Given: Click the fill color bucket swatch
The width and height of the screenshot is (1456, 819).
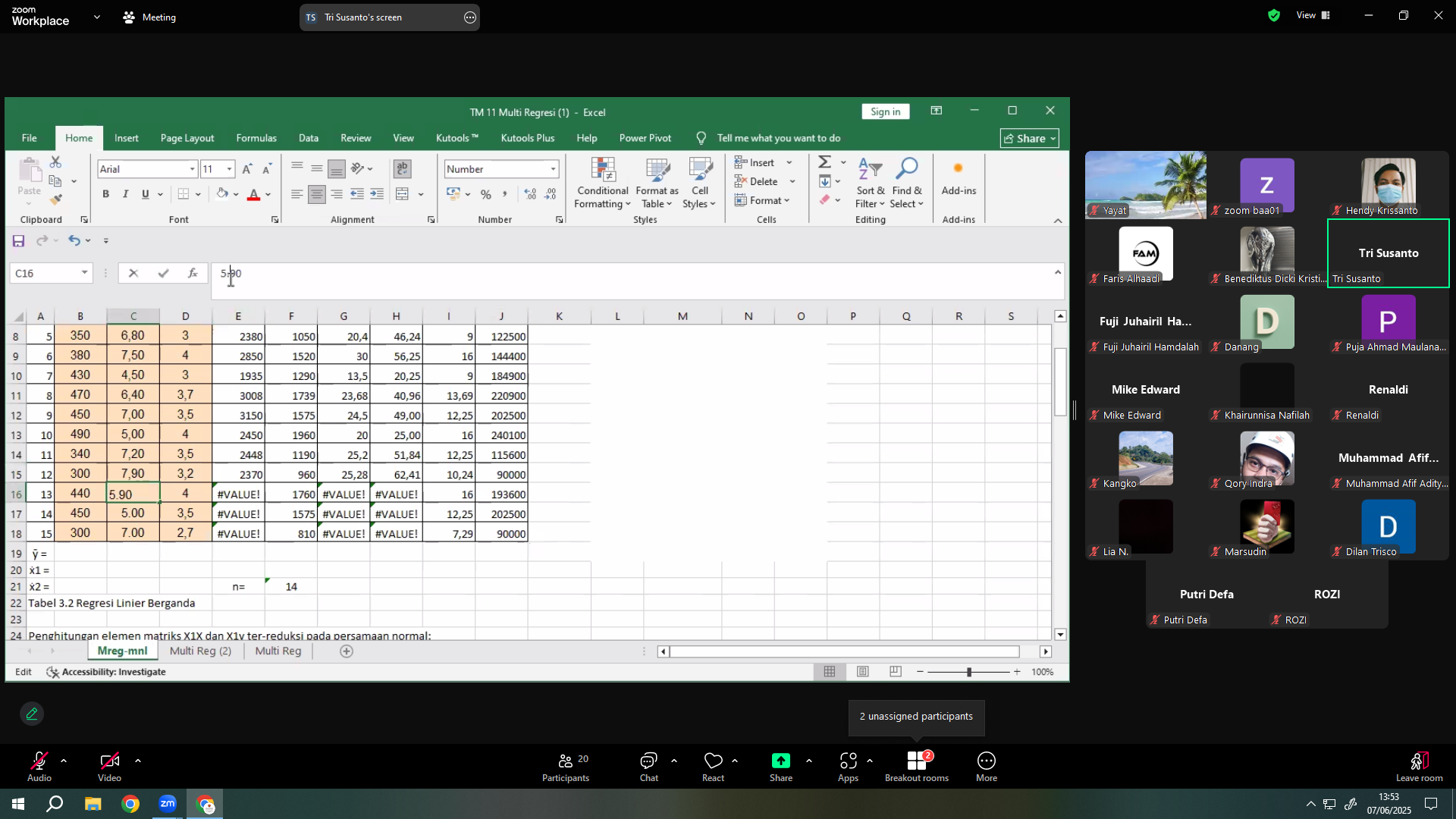Looking at the screenshot, I should pyautogui.click(x=222, y=194).
